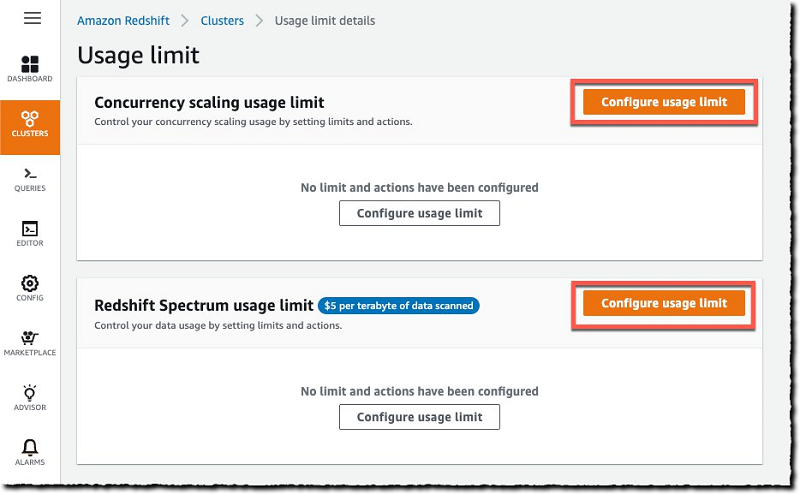The image size is (800, 494).
Task: Click orange Configure usage limit for Redshift Spectrum
Action: pos(664,303)
